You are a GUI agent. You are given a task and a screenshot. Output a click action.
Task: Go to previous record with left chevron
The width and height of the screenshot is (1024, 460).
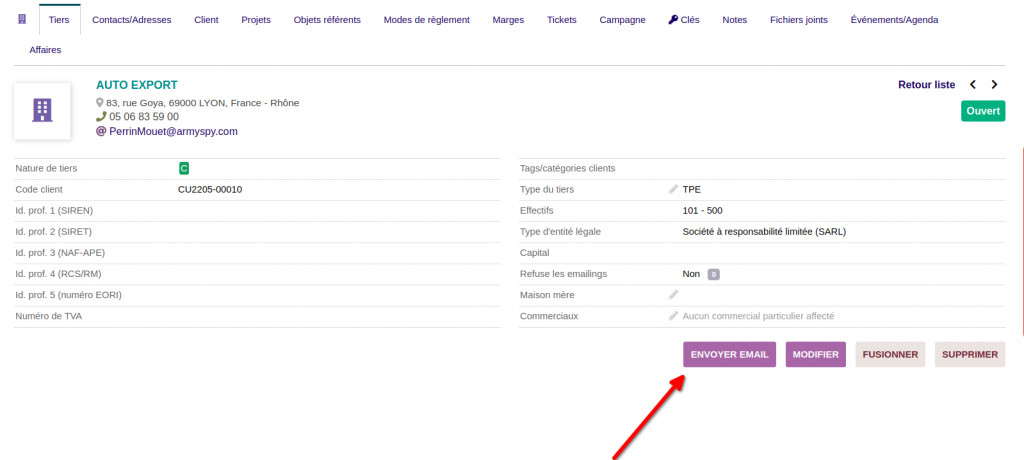(x=973, y=85)
